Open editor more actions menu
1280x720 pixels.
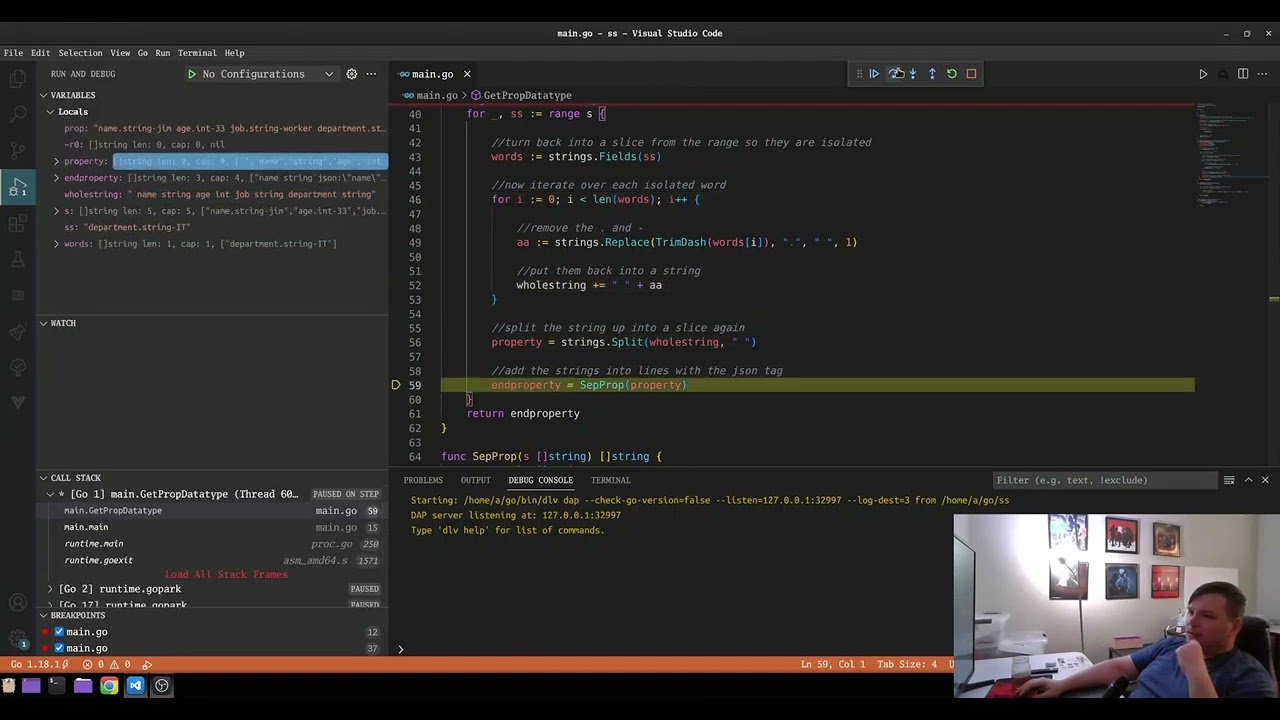coord(1263,74)
